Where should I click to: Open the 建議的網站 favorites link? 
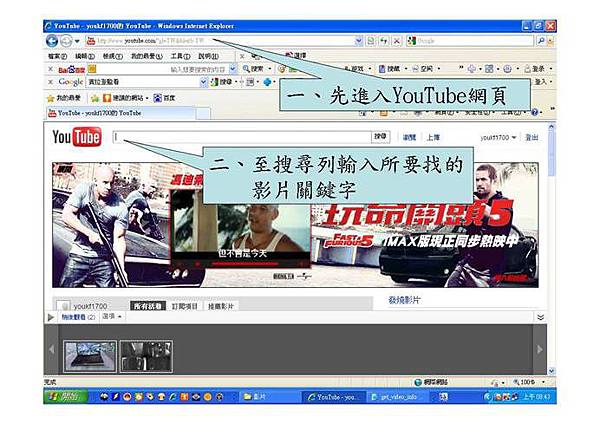[125, 98]
